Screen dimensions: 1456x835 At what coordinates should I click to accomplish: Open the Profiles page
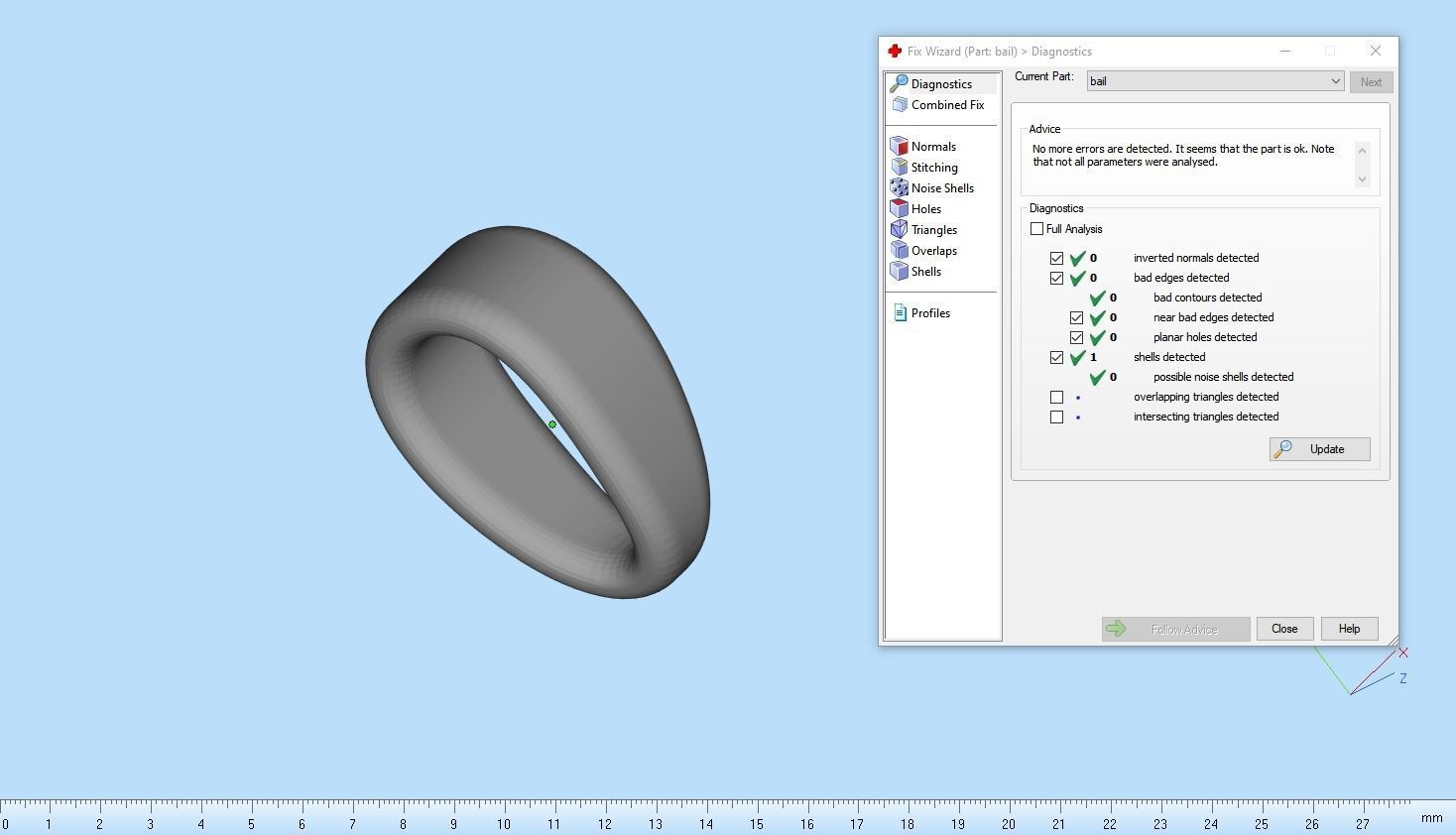tap(930, 313)
